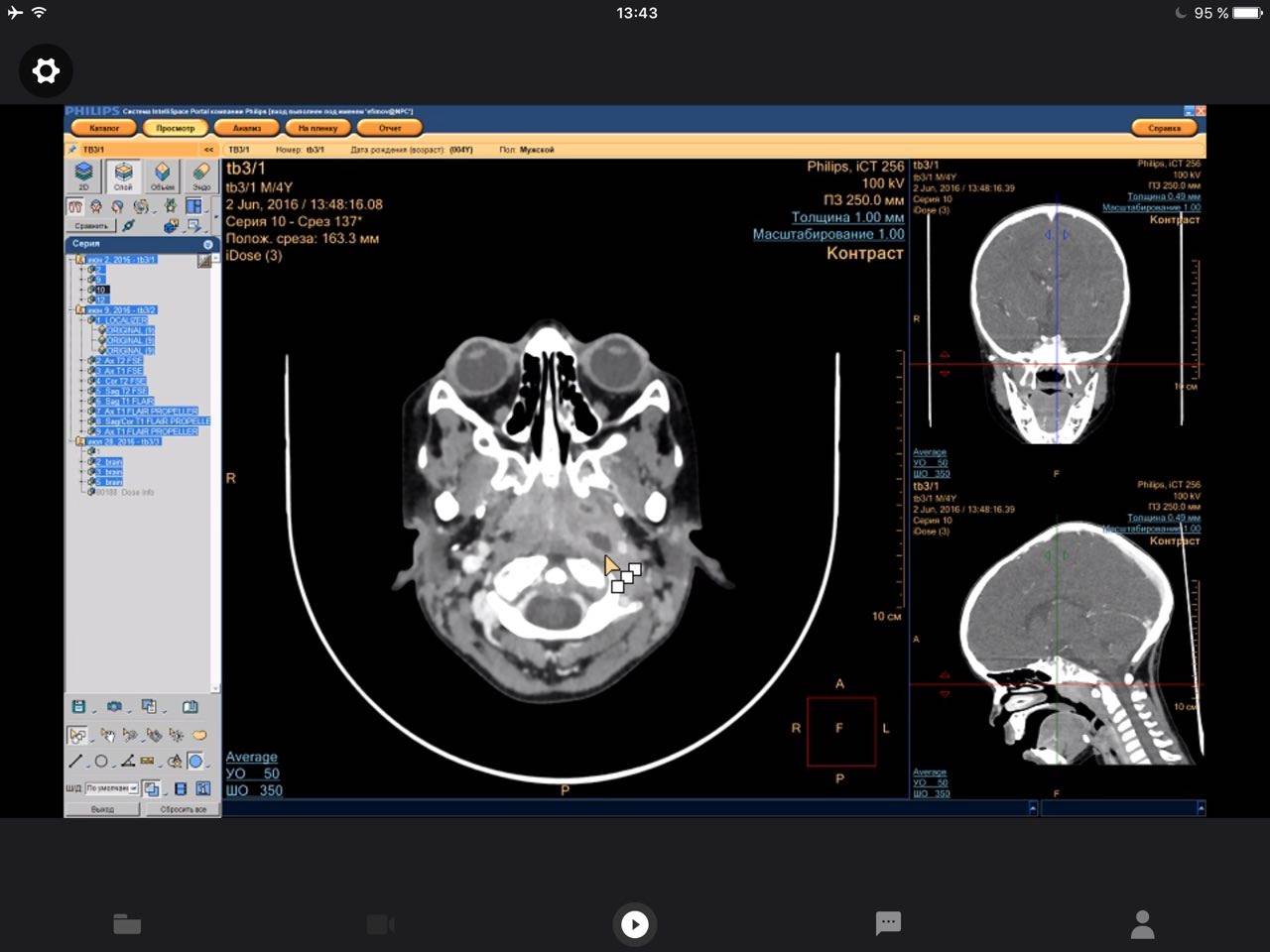Click the Масштабирование 1.00 link

coord(828,234)
